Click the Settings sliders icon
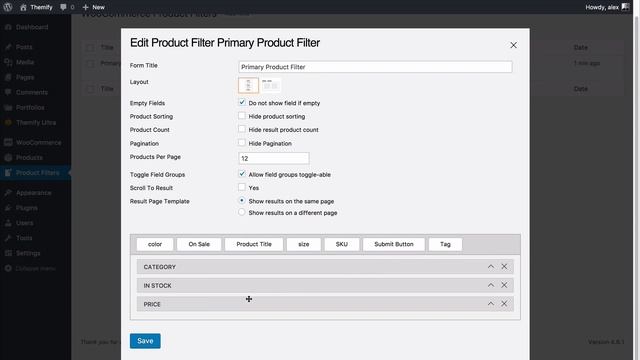The image size is (640, 360). tap(8, 253)
